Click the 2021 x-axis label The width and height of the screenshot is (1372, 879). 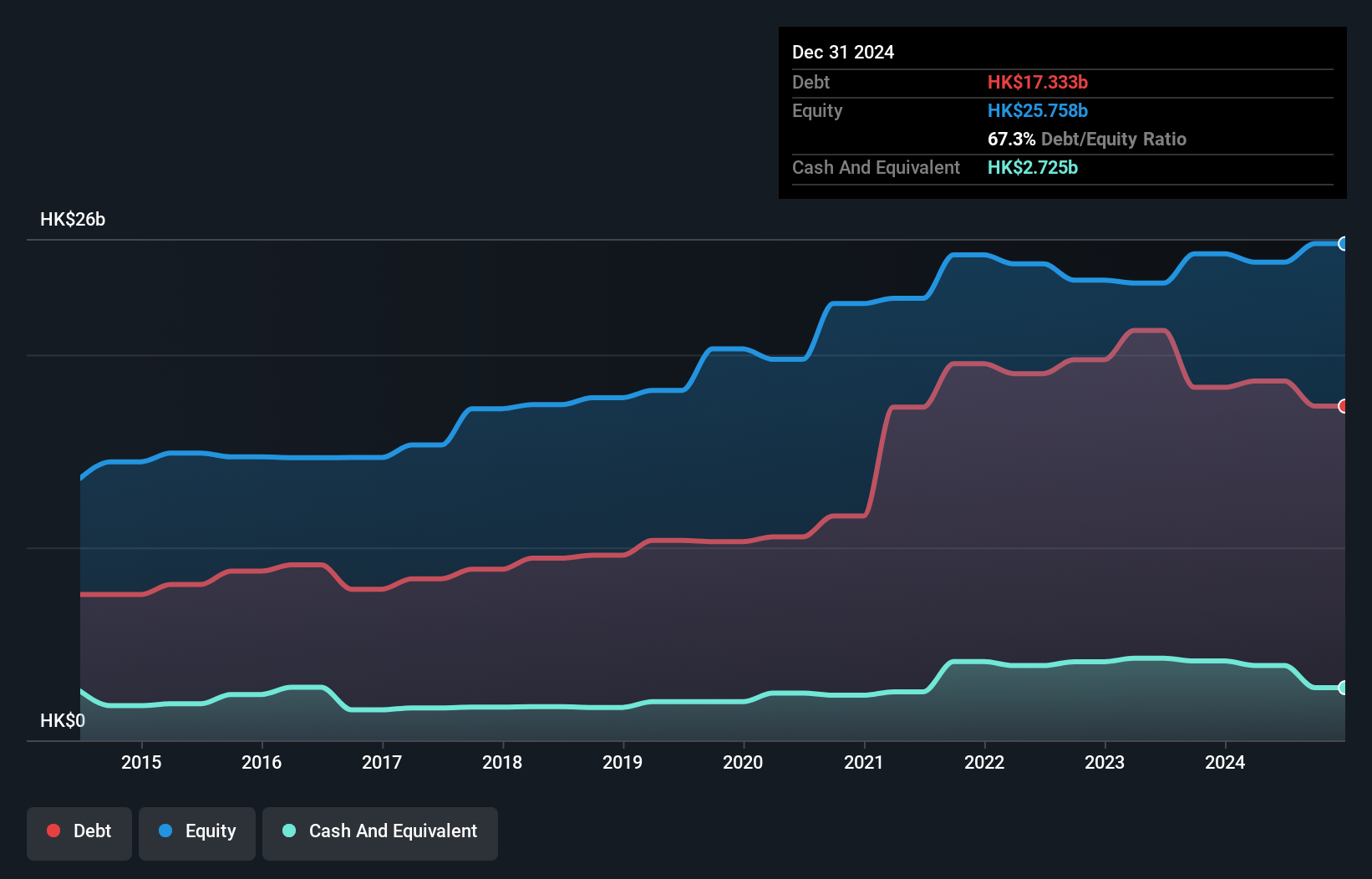click(864, 762)
